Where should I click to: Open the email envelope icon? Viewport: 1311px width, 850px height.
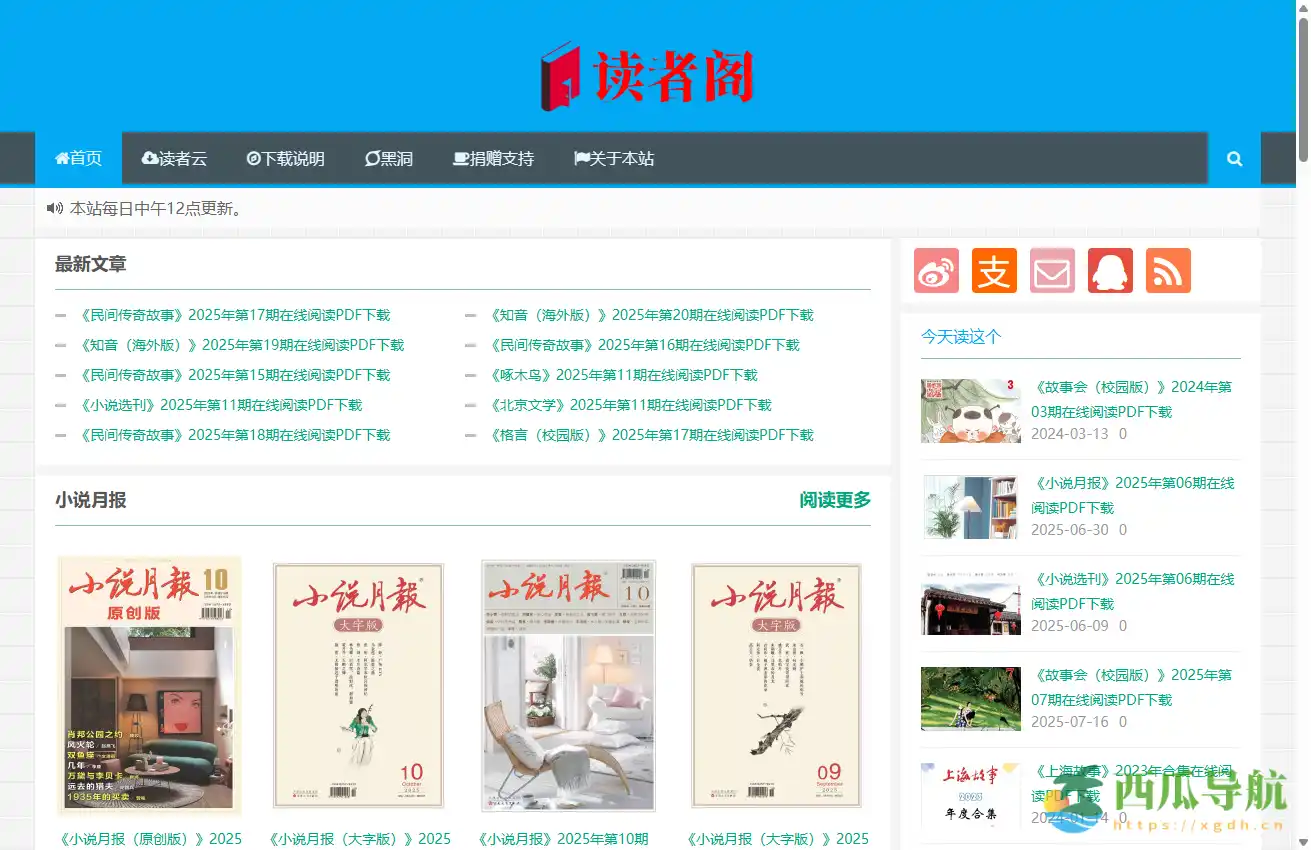[x=1051, y=270]
